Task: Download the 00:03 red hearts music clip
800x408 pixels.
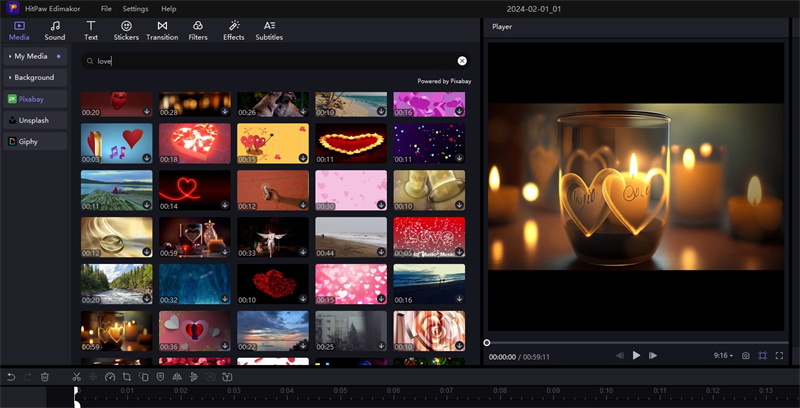Action: point(146,158)
